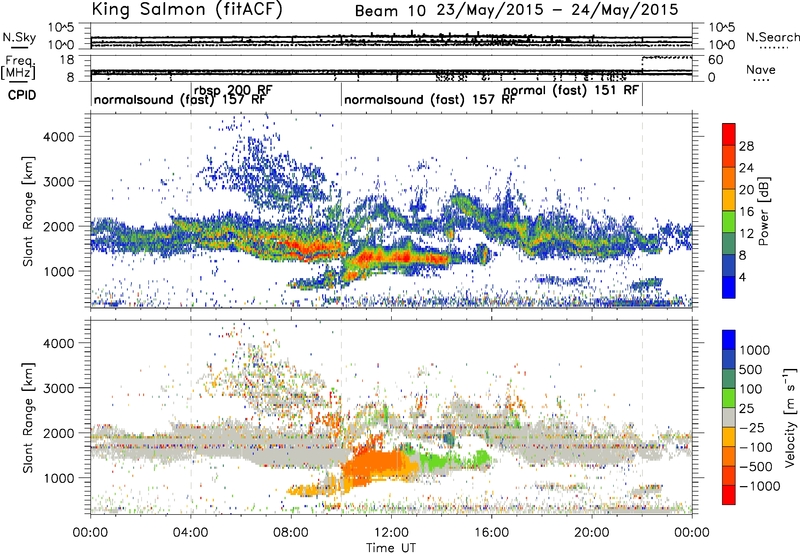Click the "16" value on the power colorbar
This screenshot has height=554, width=800.
point(746,212)
